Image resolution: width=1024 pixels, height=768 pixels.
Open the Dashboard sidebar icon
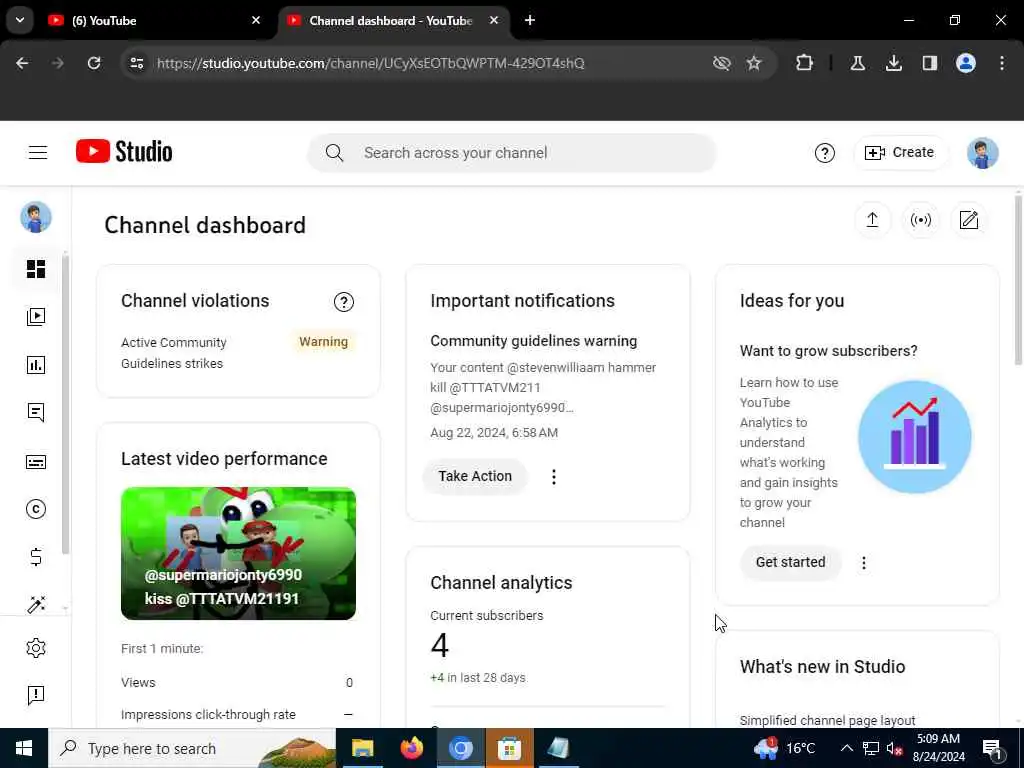click(36, 269)
